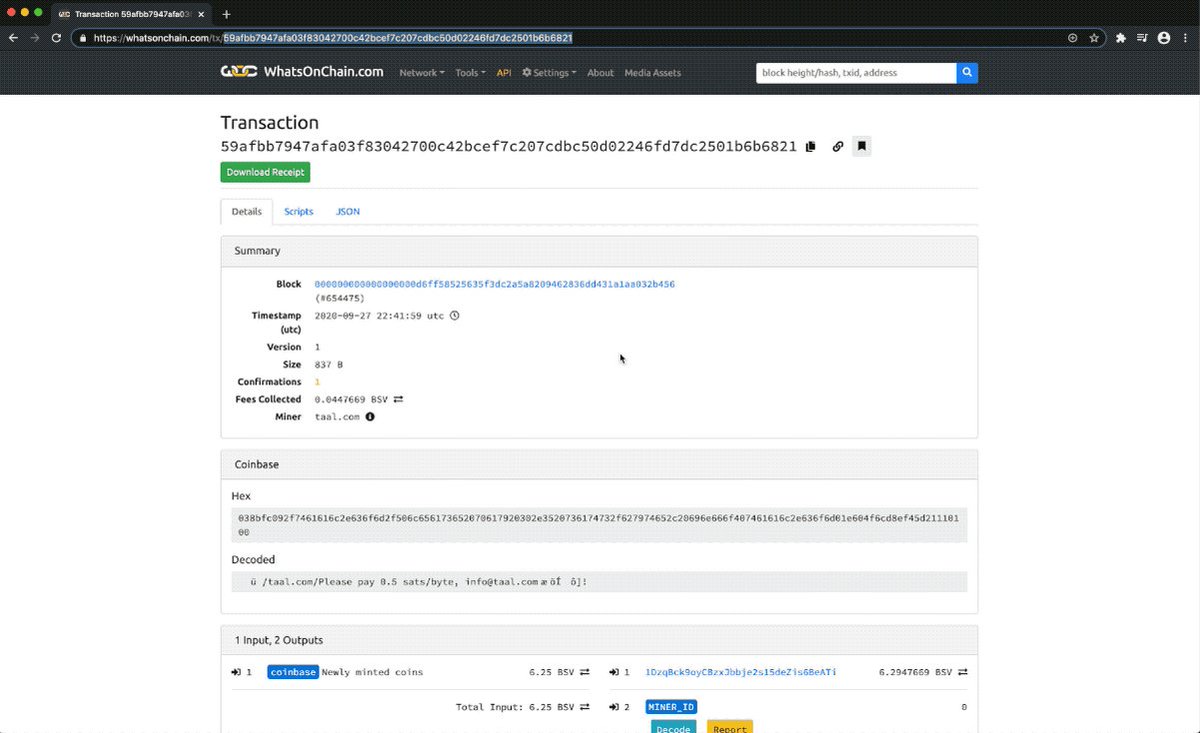Viewport: 1200px width, 733px height.
Task: Focus the block height/hash search field
Action: (856, 73)
